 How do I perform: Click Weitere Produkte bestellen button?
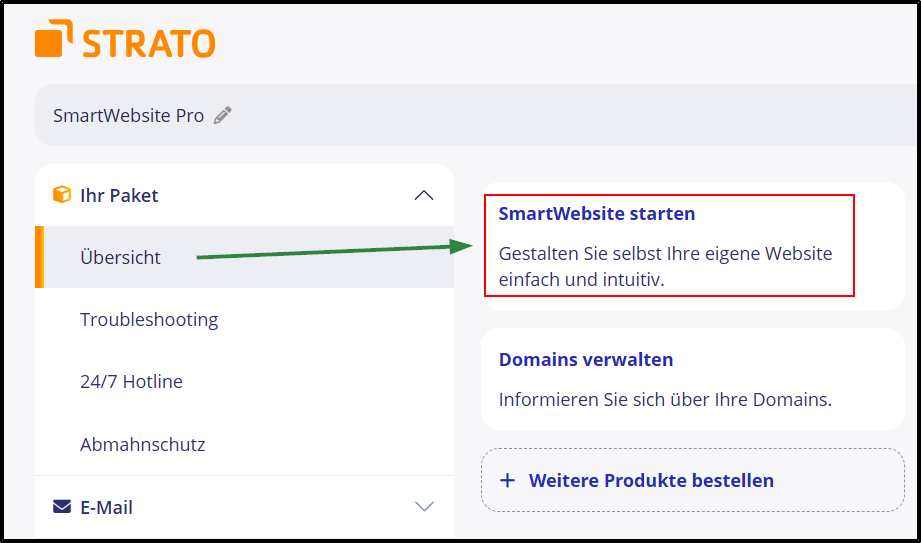tap(693, 481)
